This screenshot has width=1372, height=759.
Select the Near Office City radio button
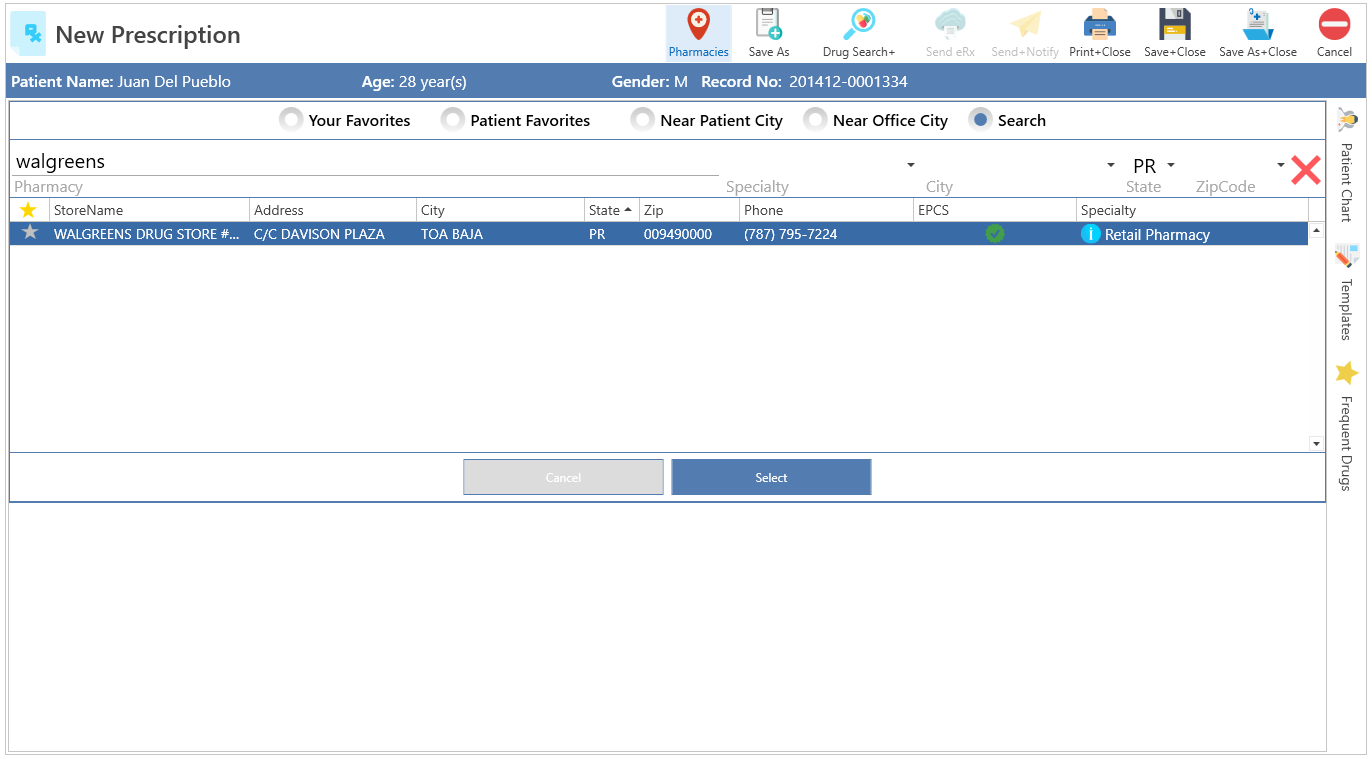[x=815, y=120]
